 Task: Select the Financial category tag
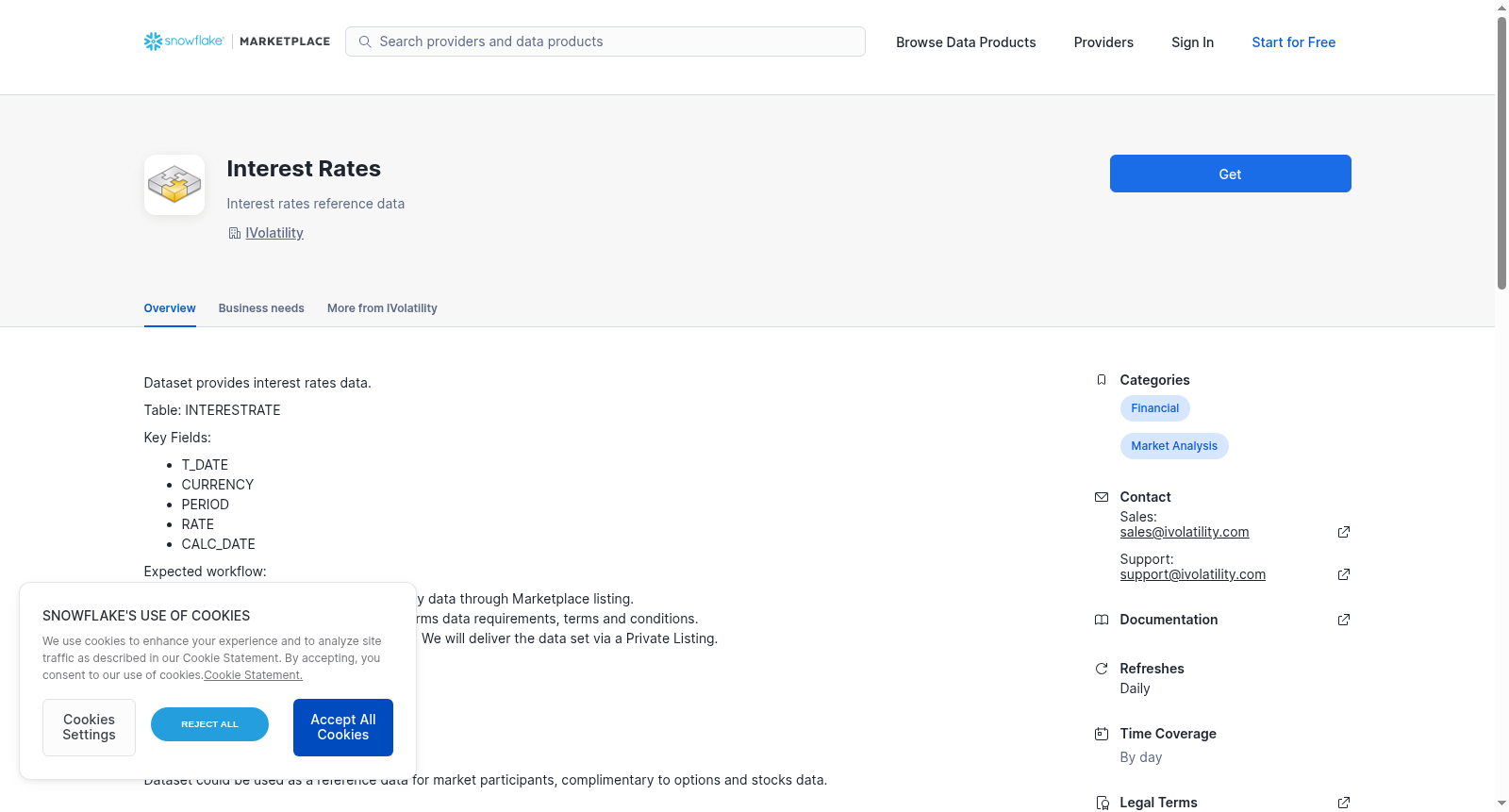pyautogui.click(x=1154, y=408)
